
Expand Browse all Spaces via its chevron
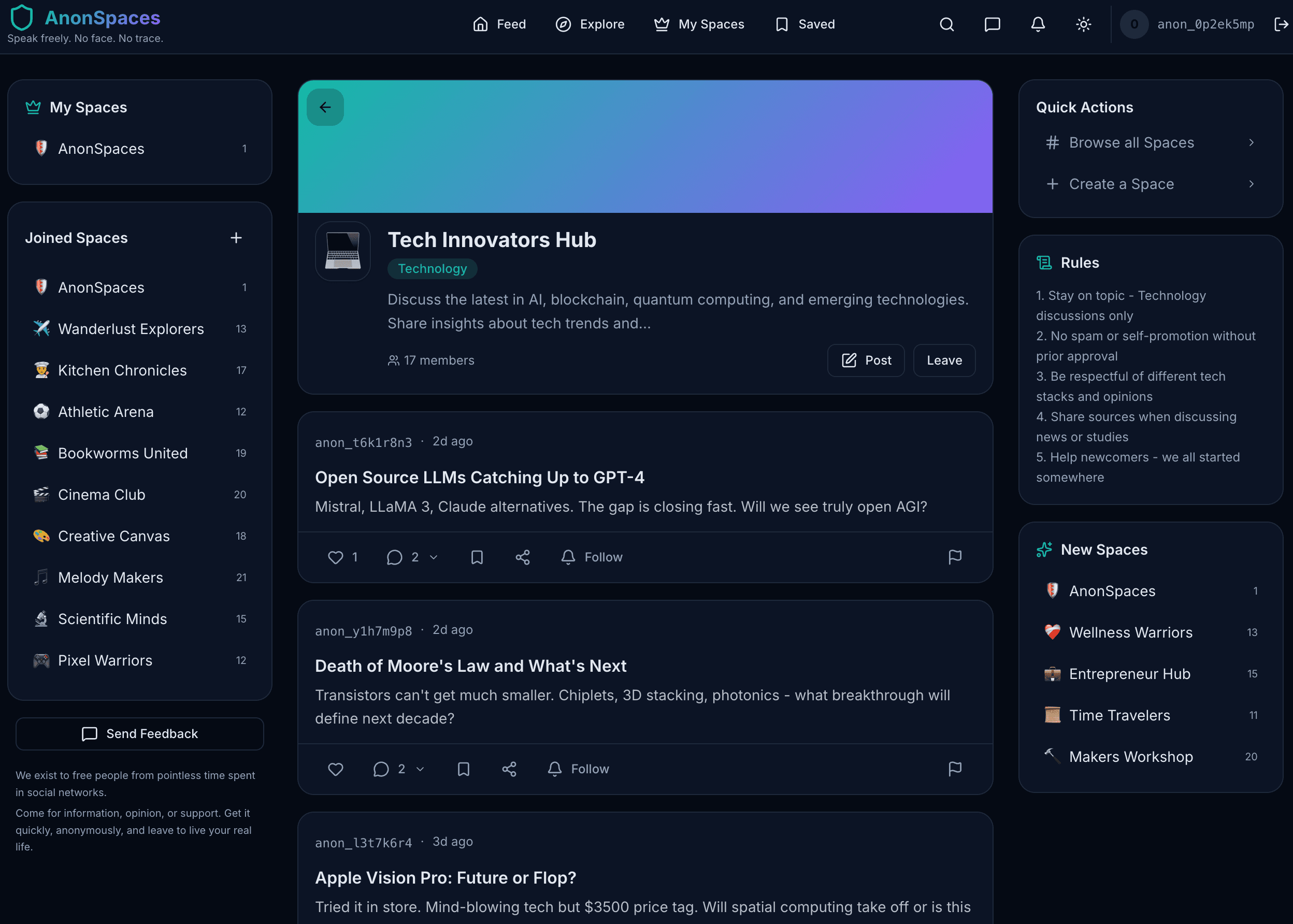[1251, 142]
